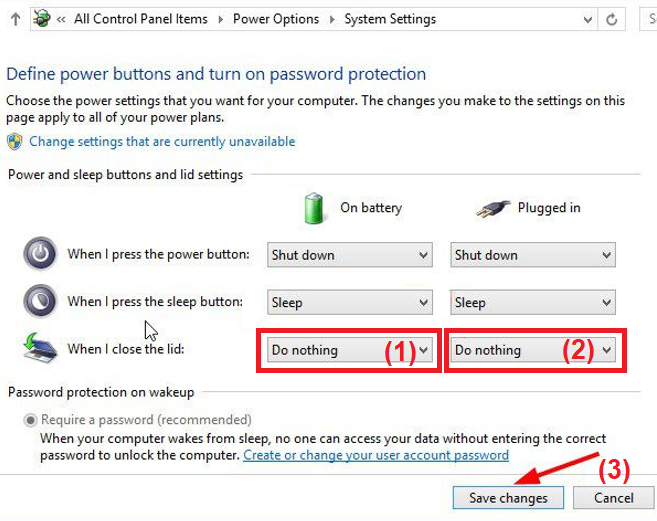Go to Power Options breadcrumb
This screenshot has width=657, height=521.
[x=276, y=19]
